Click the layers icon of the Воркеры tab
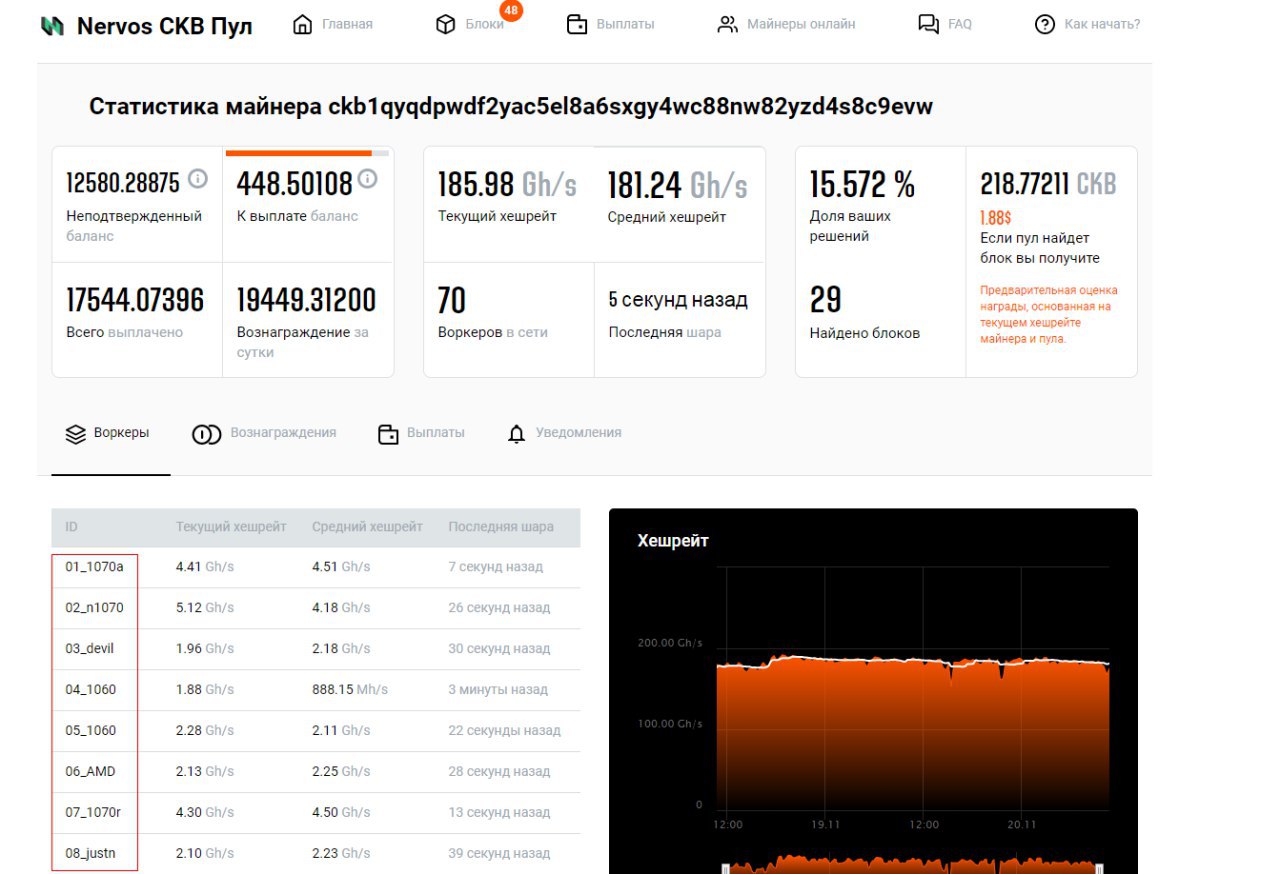 click(x=76, y=434)
